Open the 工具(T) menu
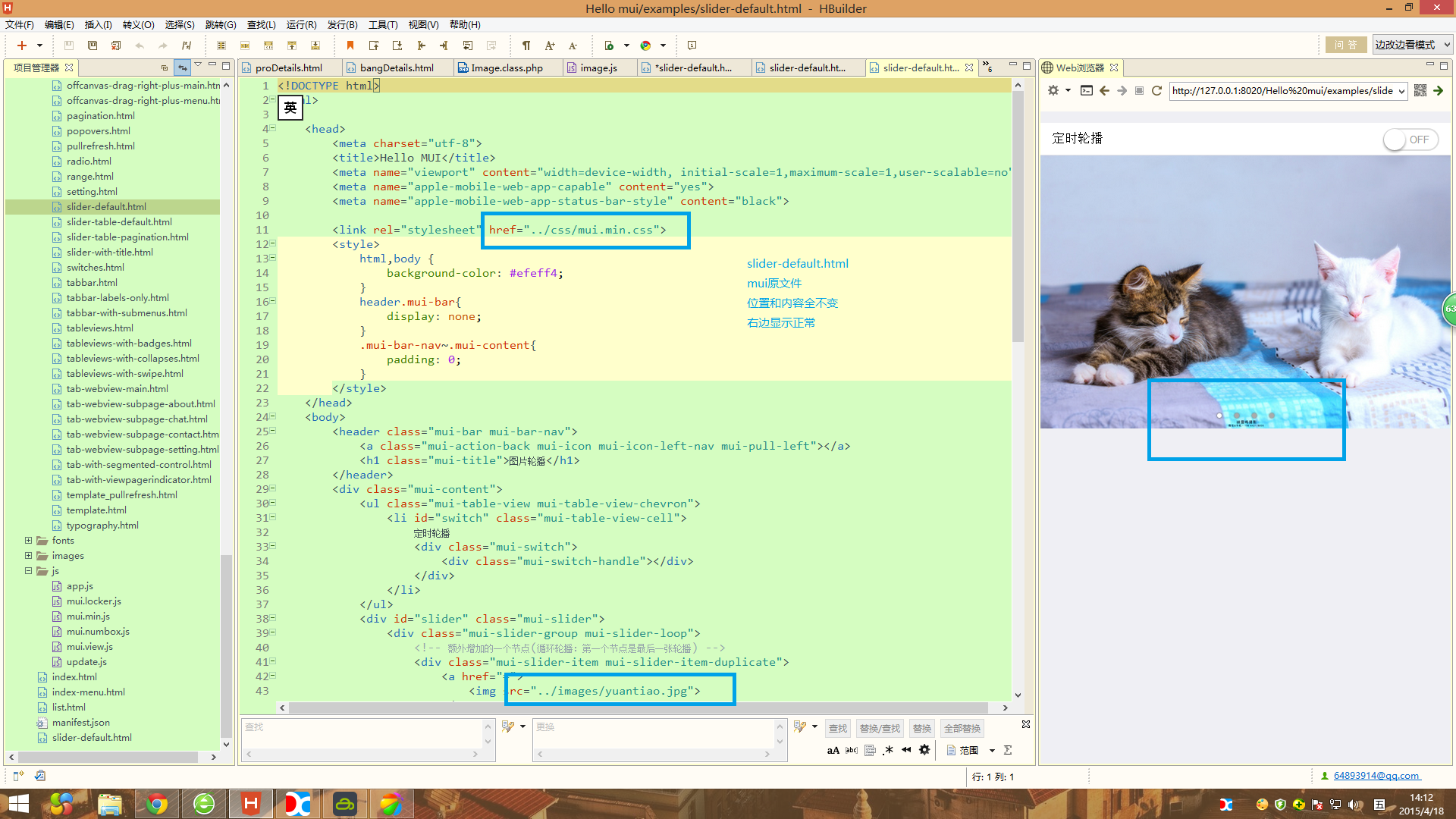The image size is (1456, 819). tap(382, 24)
